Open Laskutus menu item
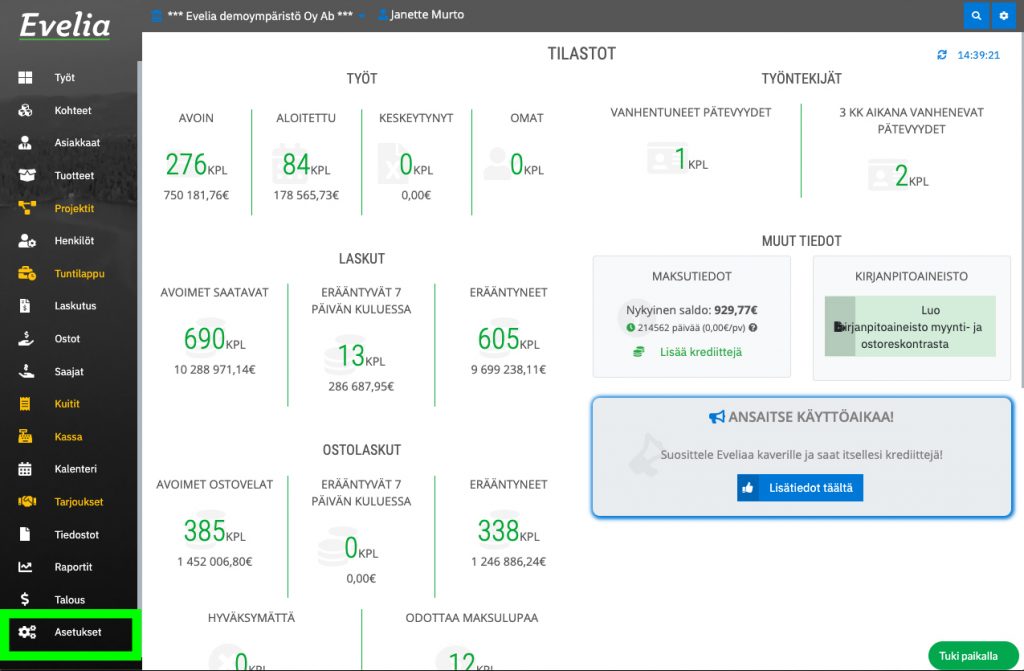 pos(75,306)
